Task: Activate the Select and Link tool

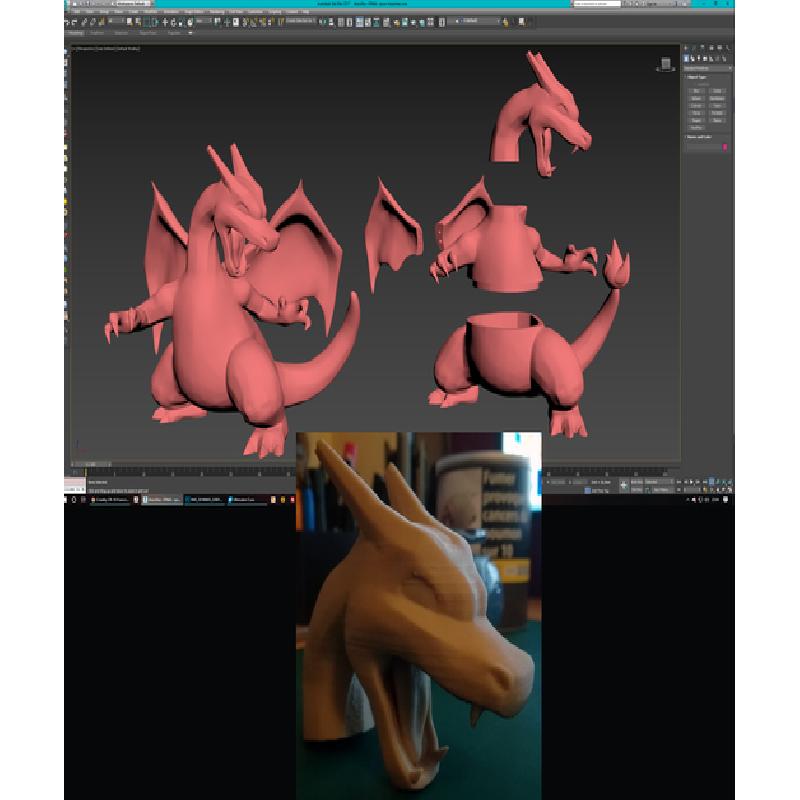Action: coord(84,22)
